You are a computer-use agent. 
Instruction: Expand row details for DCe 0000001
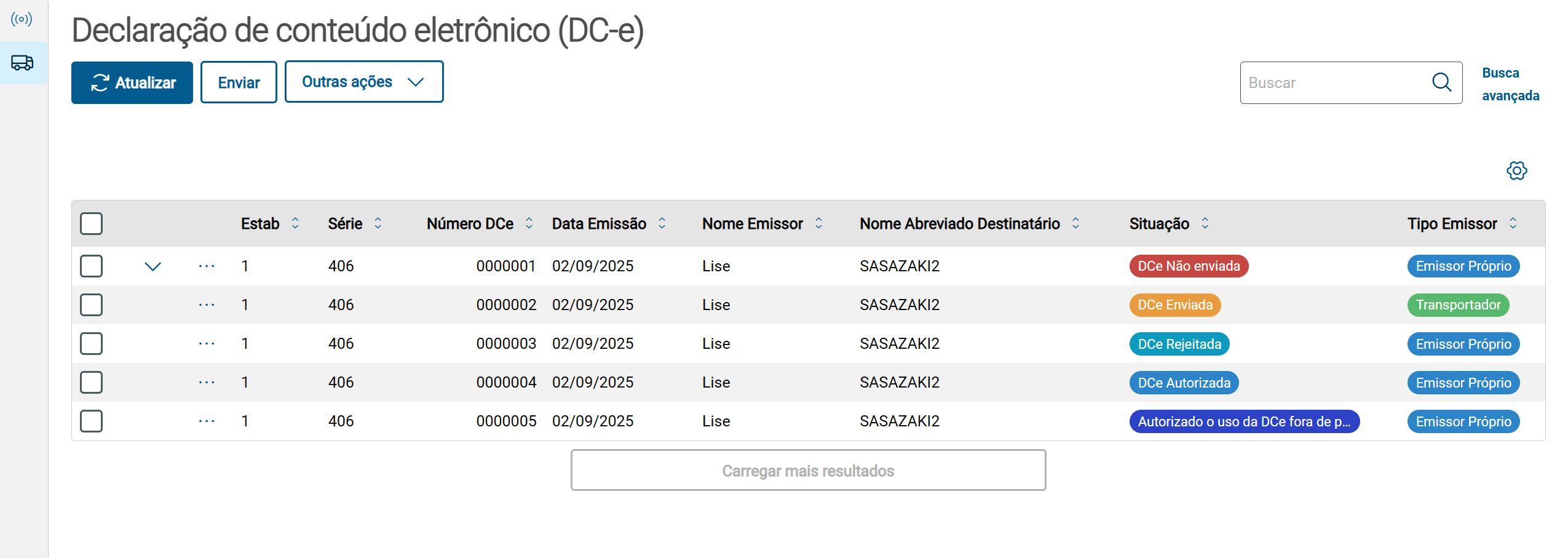click(x=152, y=266)
